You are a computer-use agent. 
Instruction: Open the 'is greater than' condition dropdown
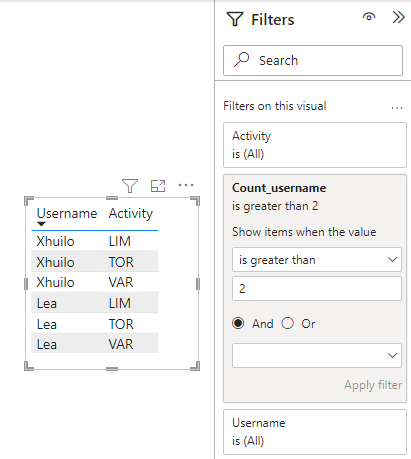[317, 260]
